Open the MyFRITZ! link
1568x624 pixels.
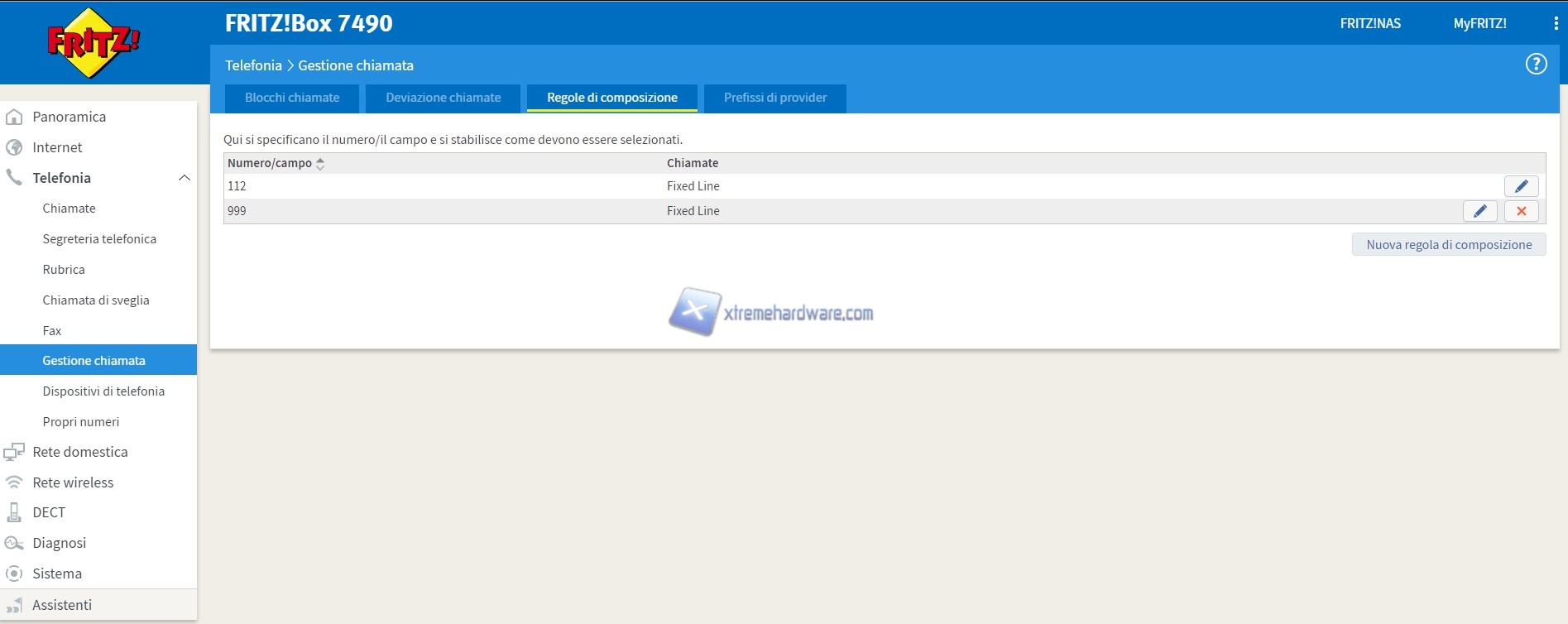pos(1479,24)
